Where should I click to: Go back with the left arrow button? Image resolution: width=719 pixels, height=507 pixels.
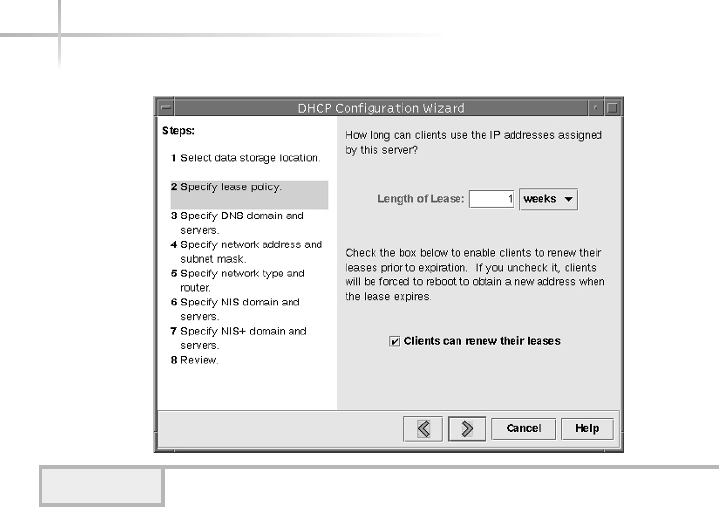[423, 429]
